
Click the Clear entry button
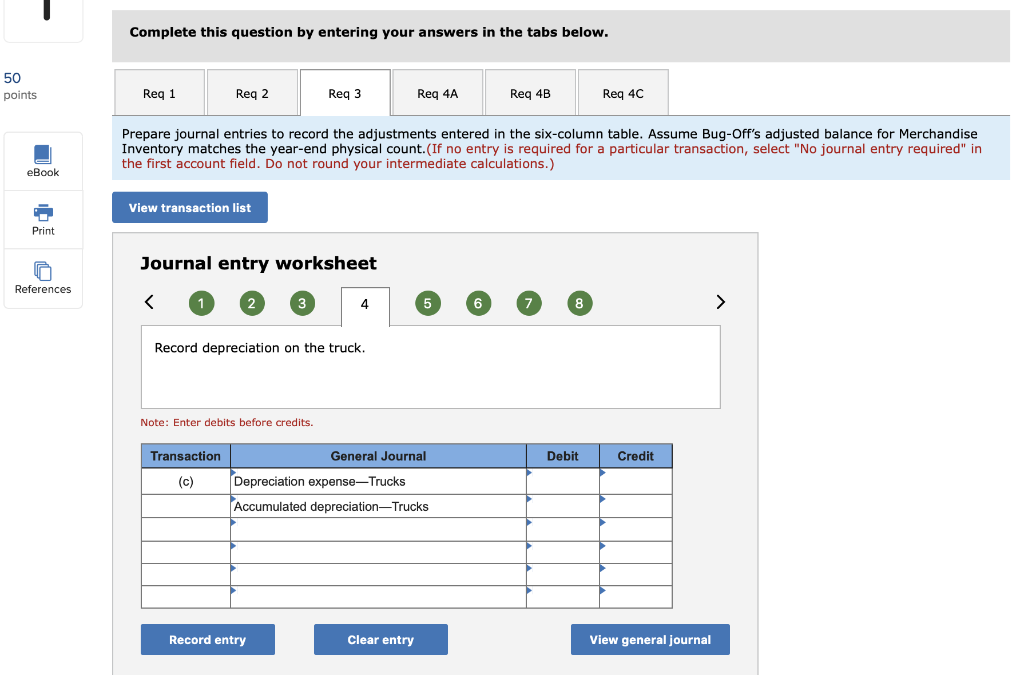(x=381, y=640)
